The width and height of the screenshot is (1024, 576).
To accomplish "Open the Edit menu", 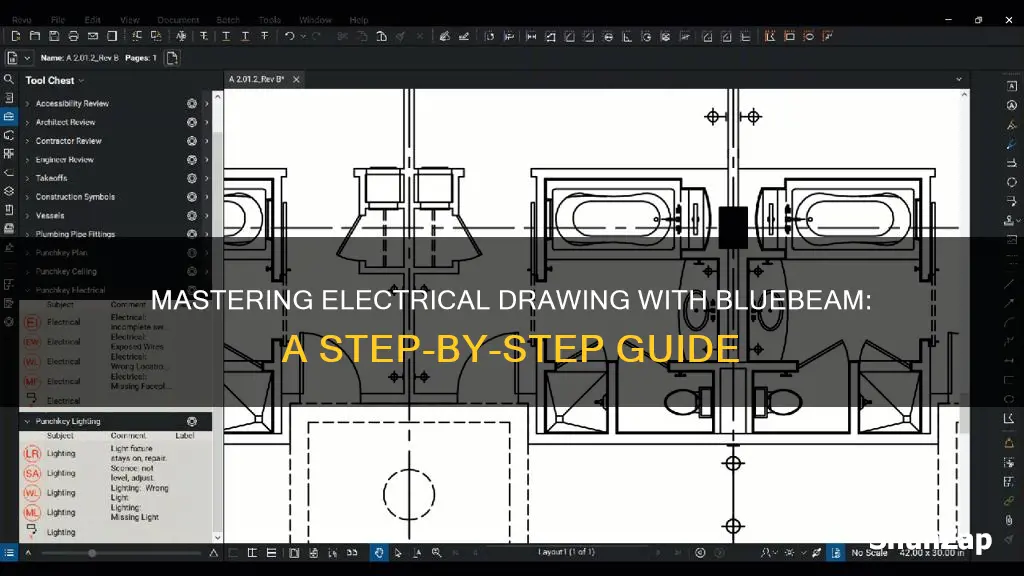I will pos(92,20).
